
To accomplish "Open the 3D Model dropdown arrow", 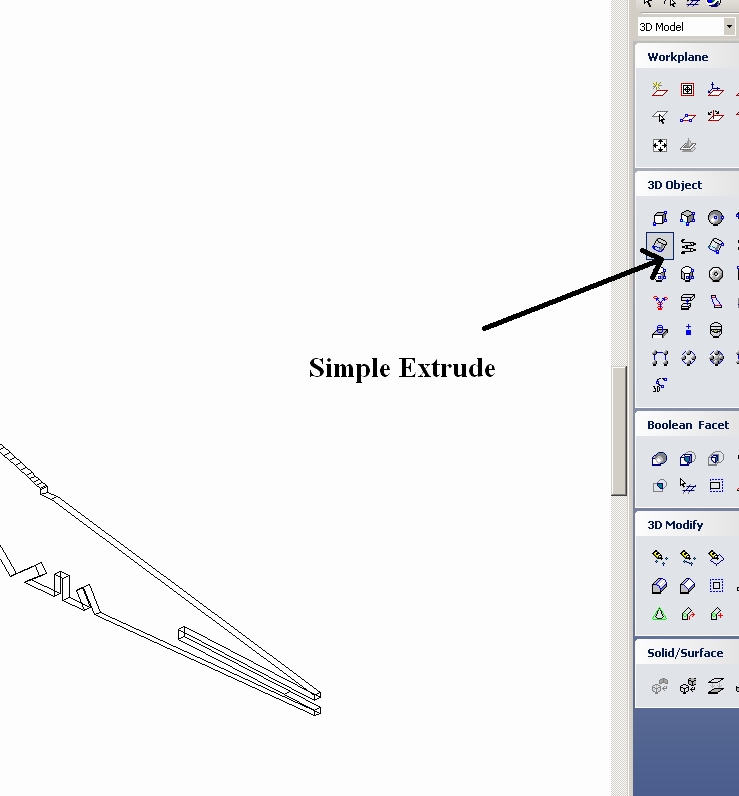I will pyautogui.click(x=729, y=27).
